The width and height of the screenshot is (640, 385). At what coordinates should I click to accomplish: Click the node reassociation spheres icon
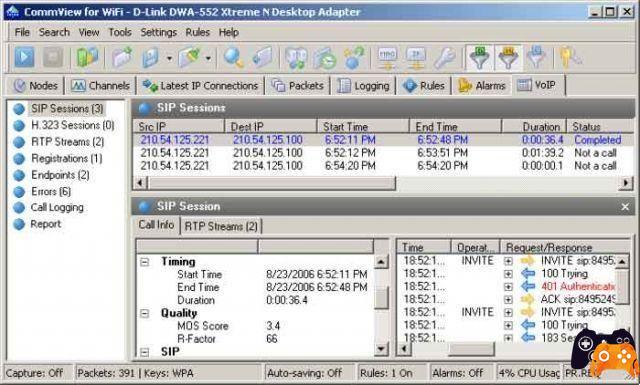(353, 58)
